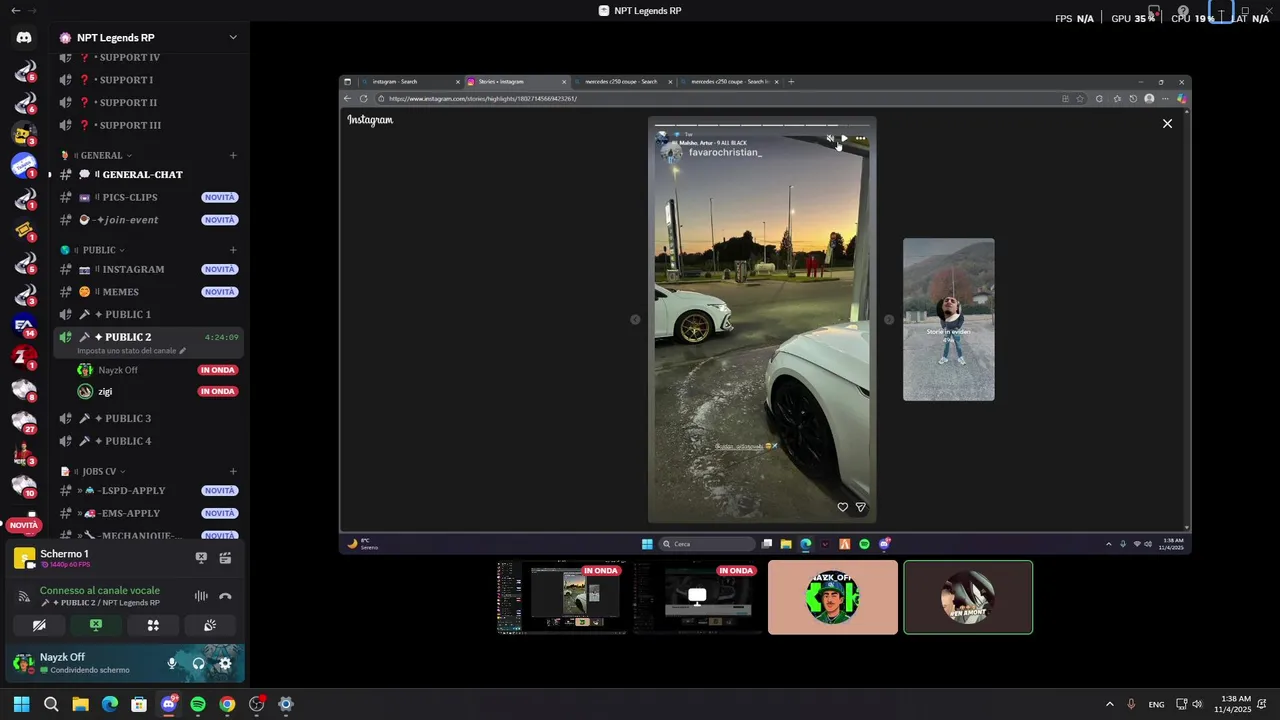Image resolution: width=1280 pixels, height=720 pixels.
Task: Open second IN ONDA stream thumbnail
Action: [697, 597]
